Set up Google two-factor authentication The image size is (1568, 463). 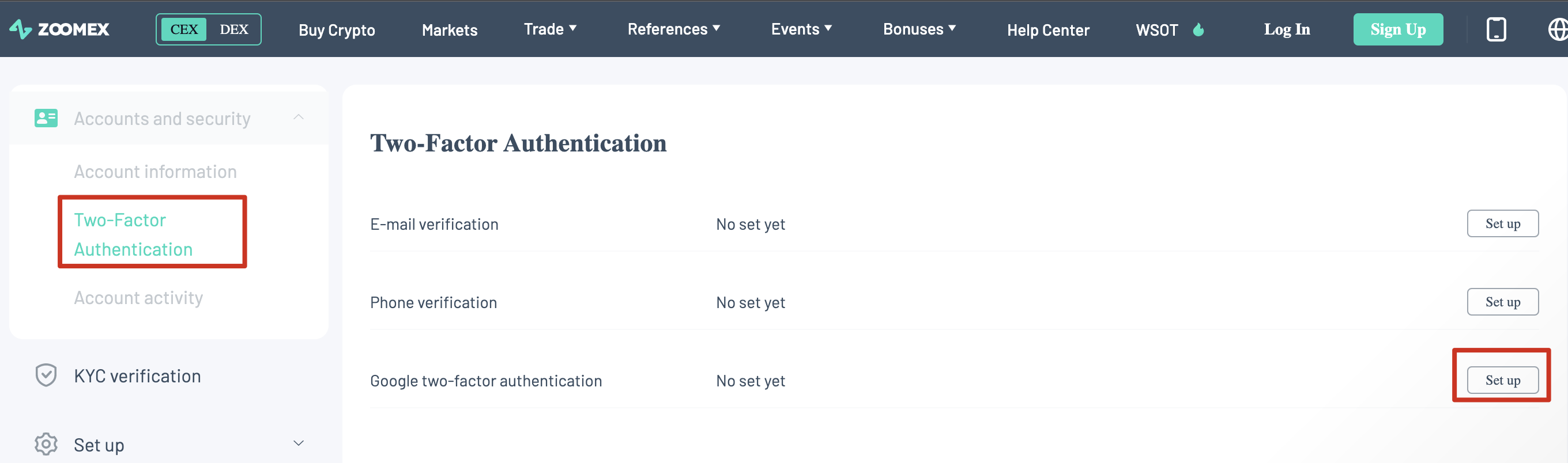[x=1502, y=380]
